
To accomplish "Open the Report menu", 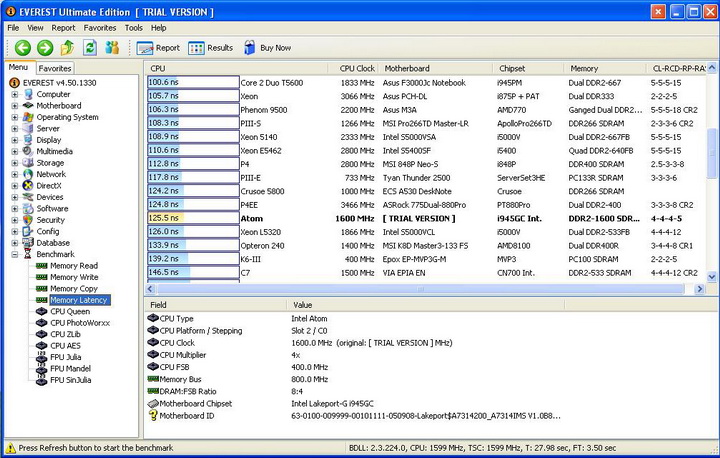I will click(63, 28).
